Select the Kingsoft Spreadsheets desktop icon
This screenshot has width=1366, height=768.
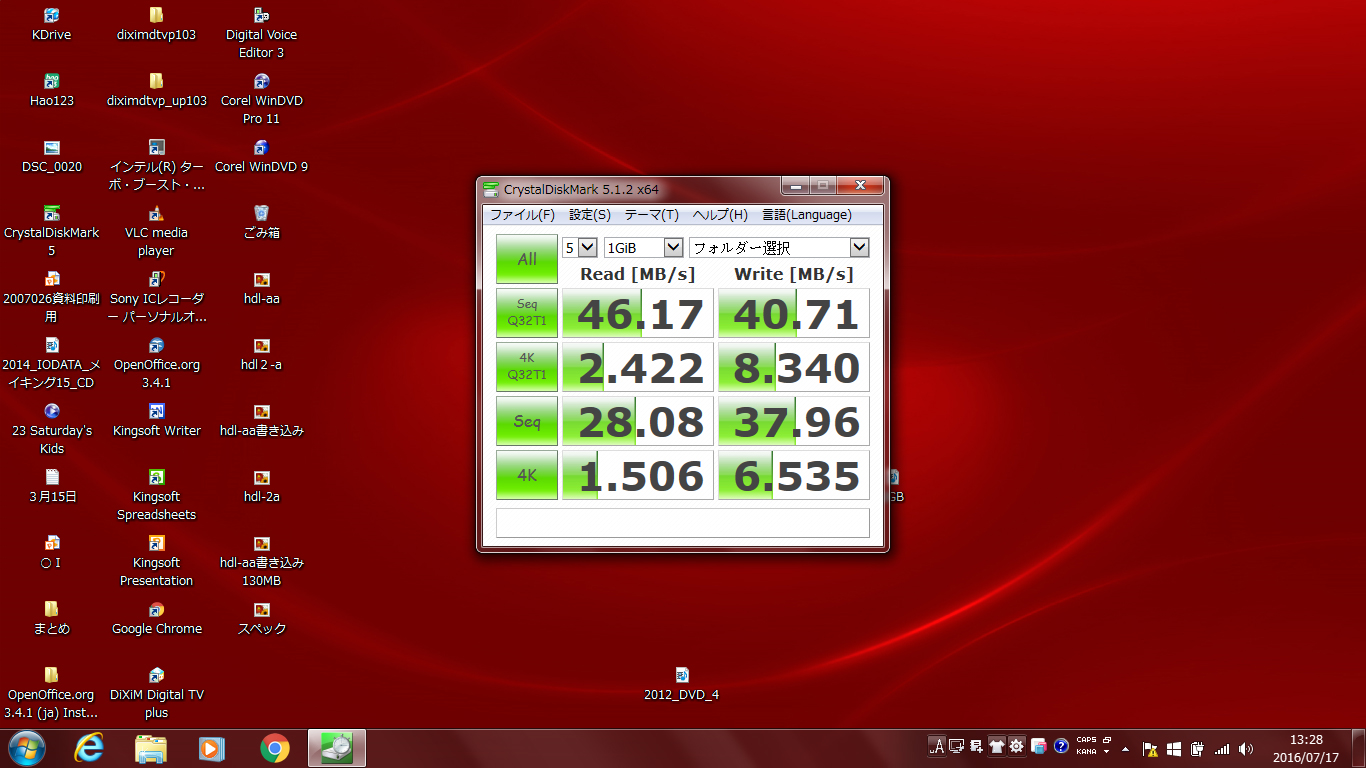156,496
